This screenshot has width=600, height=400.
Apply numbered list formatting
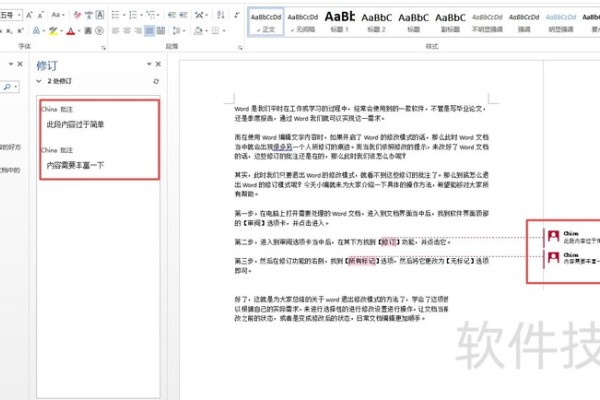133,15
